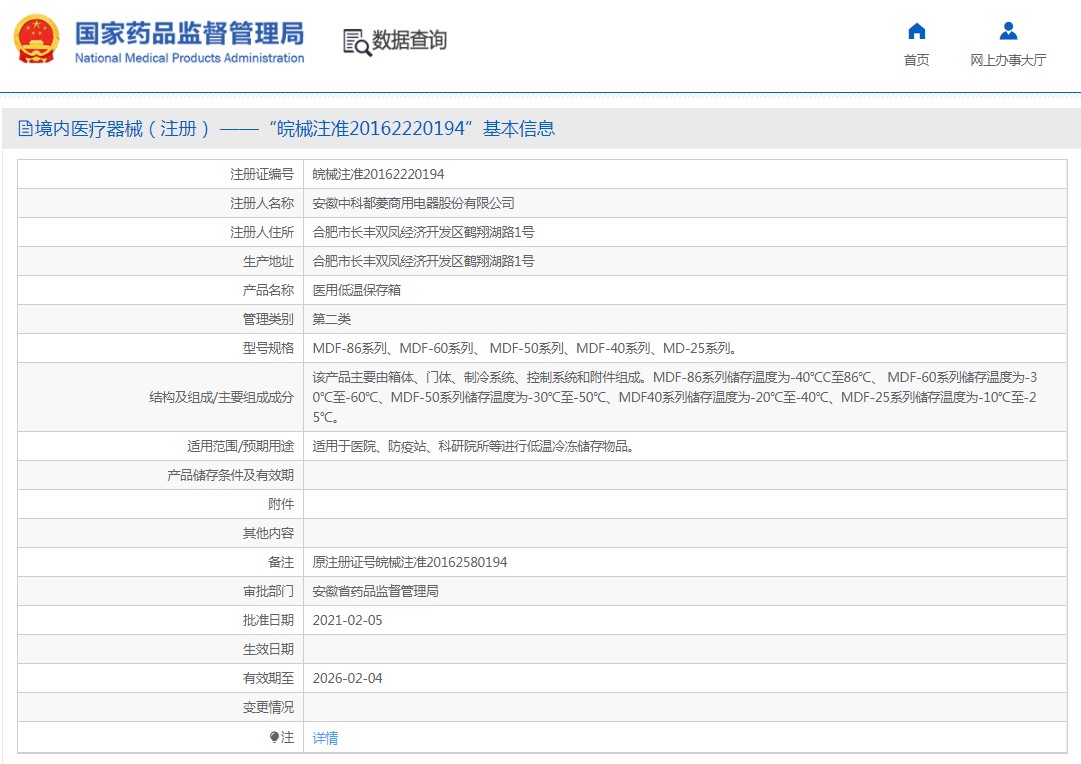Click the 适用范围/预期用途 label

(241, 446)
